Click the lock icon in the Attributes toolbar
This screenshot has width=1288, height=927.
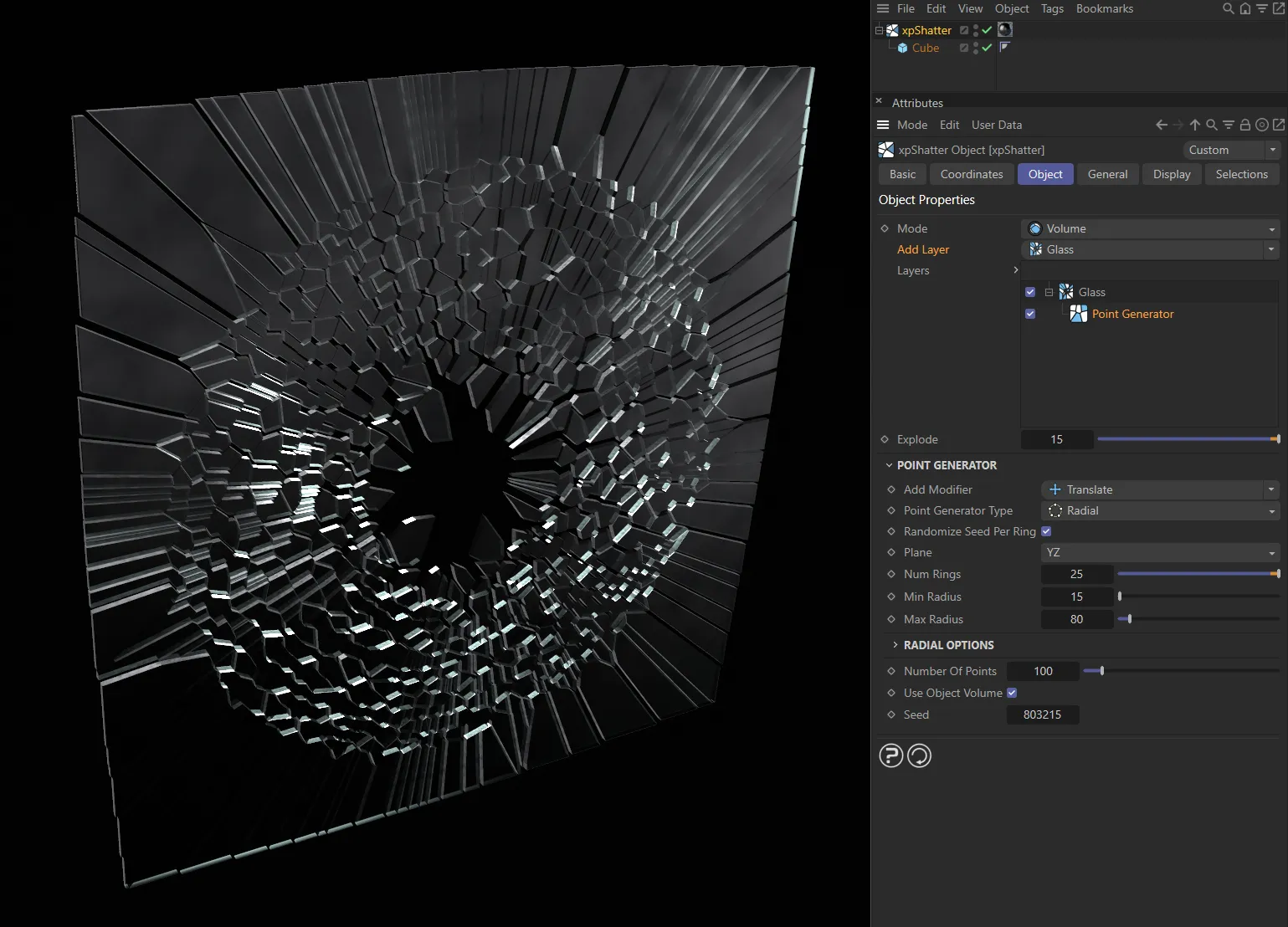(1246, 124)
